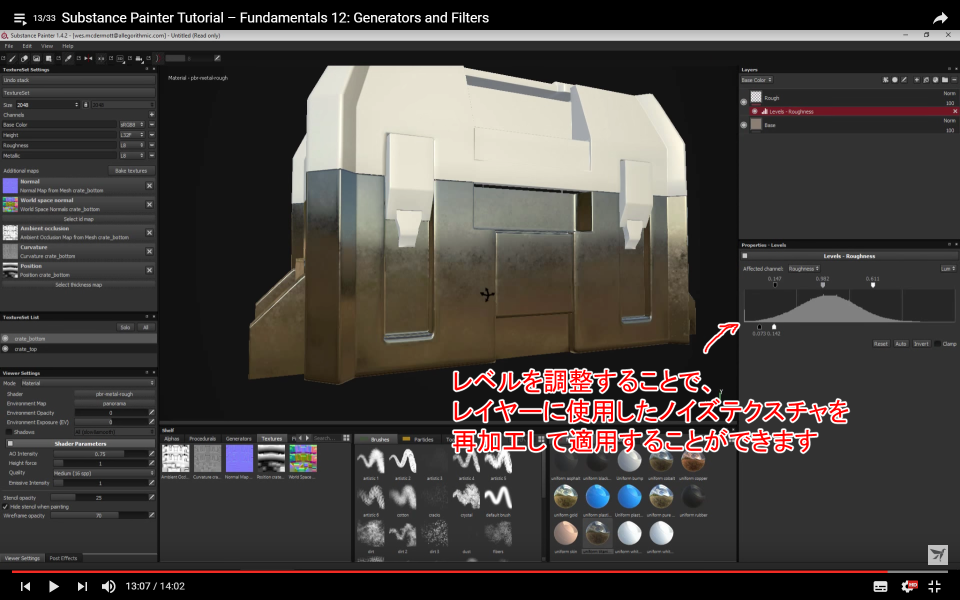Switch shelf to grid view icon
The height and width of the screenshot is (600, 960).
point(347,438)
